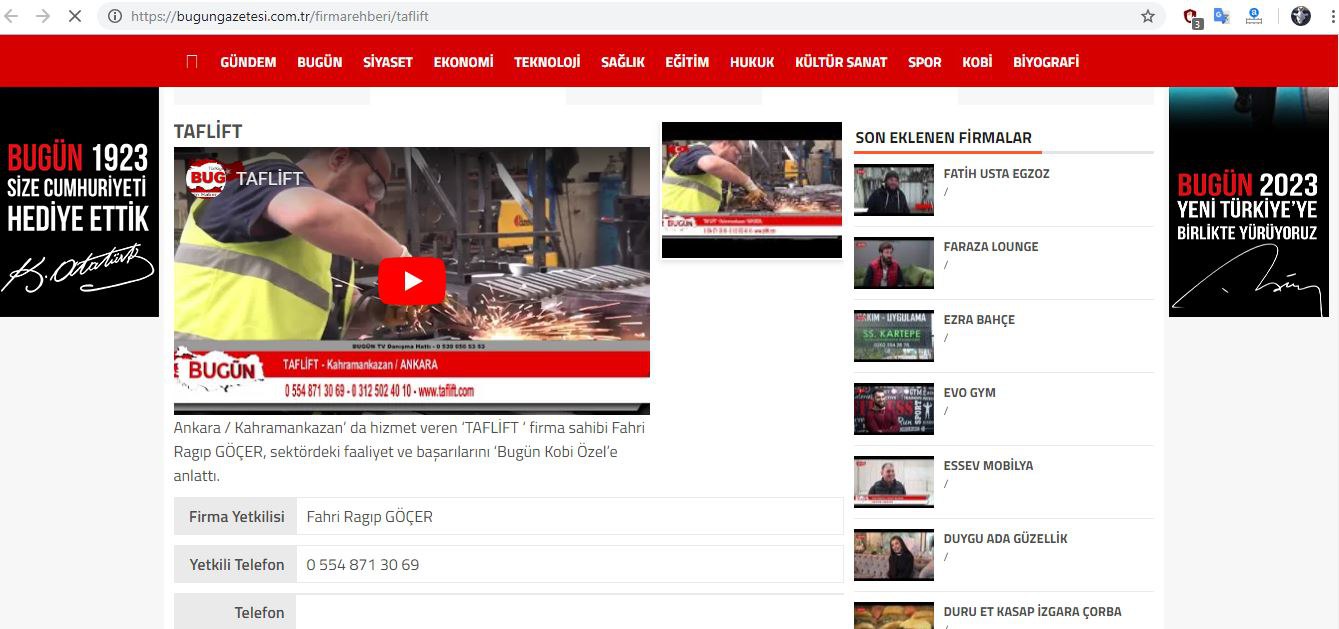Open the Google Translate extension icon
The image size is (1339, 629).
tap(1221, 16)
